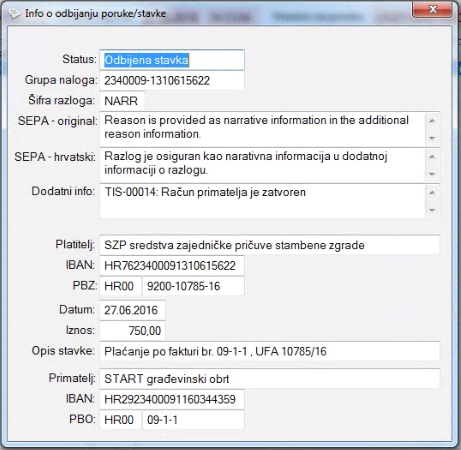Click down arrow in SEPA - original scrollbar

432,138
